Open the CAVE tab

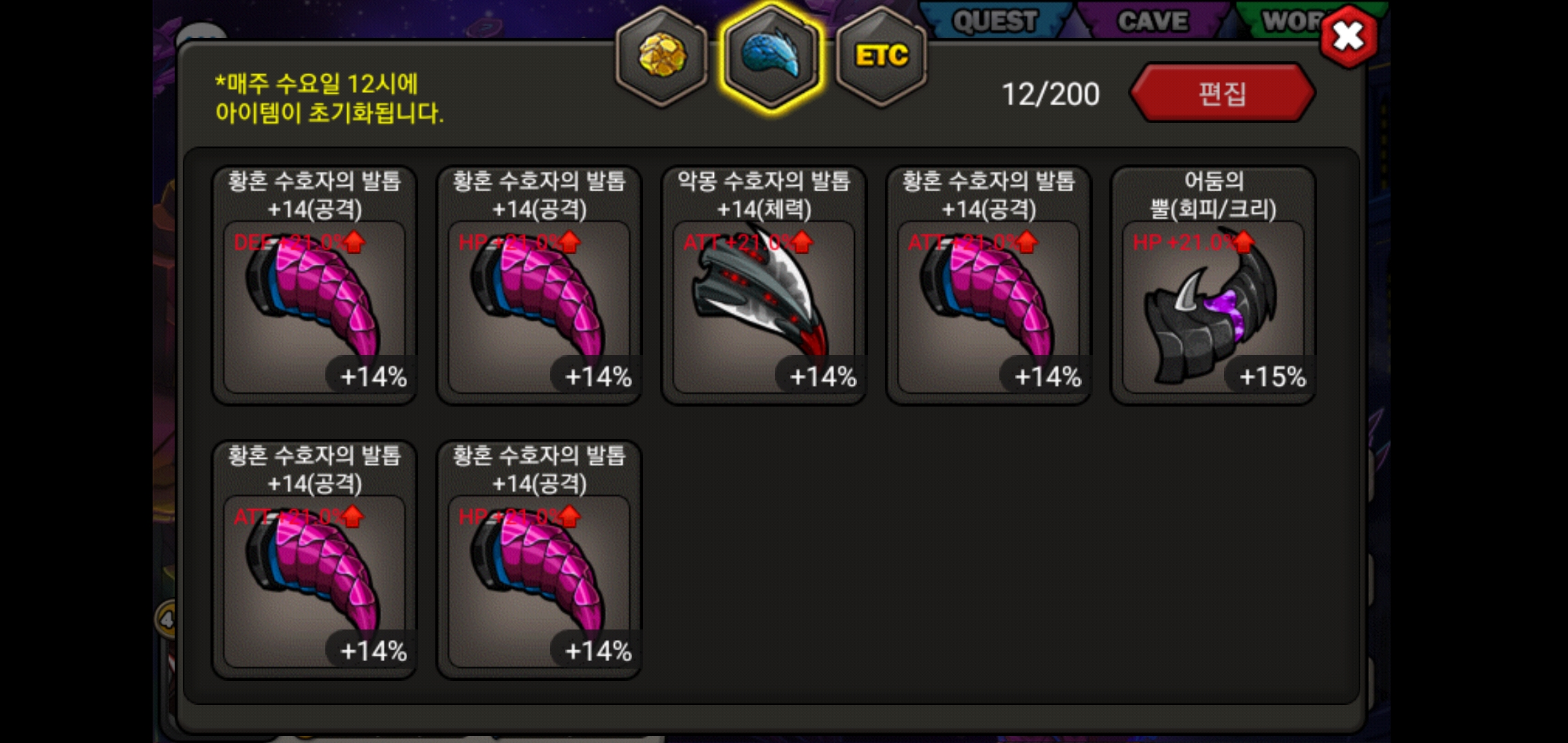tap(1153, 21)
